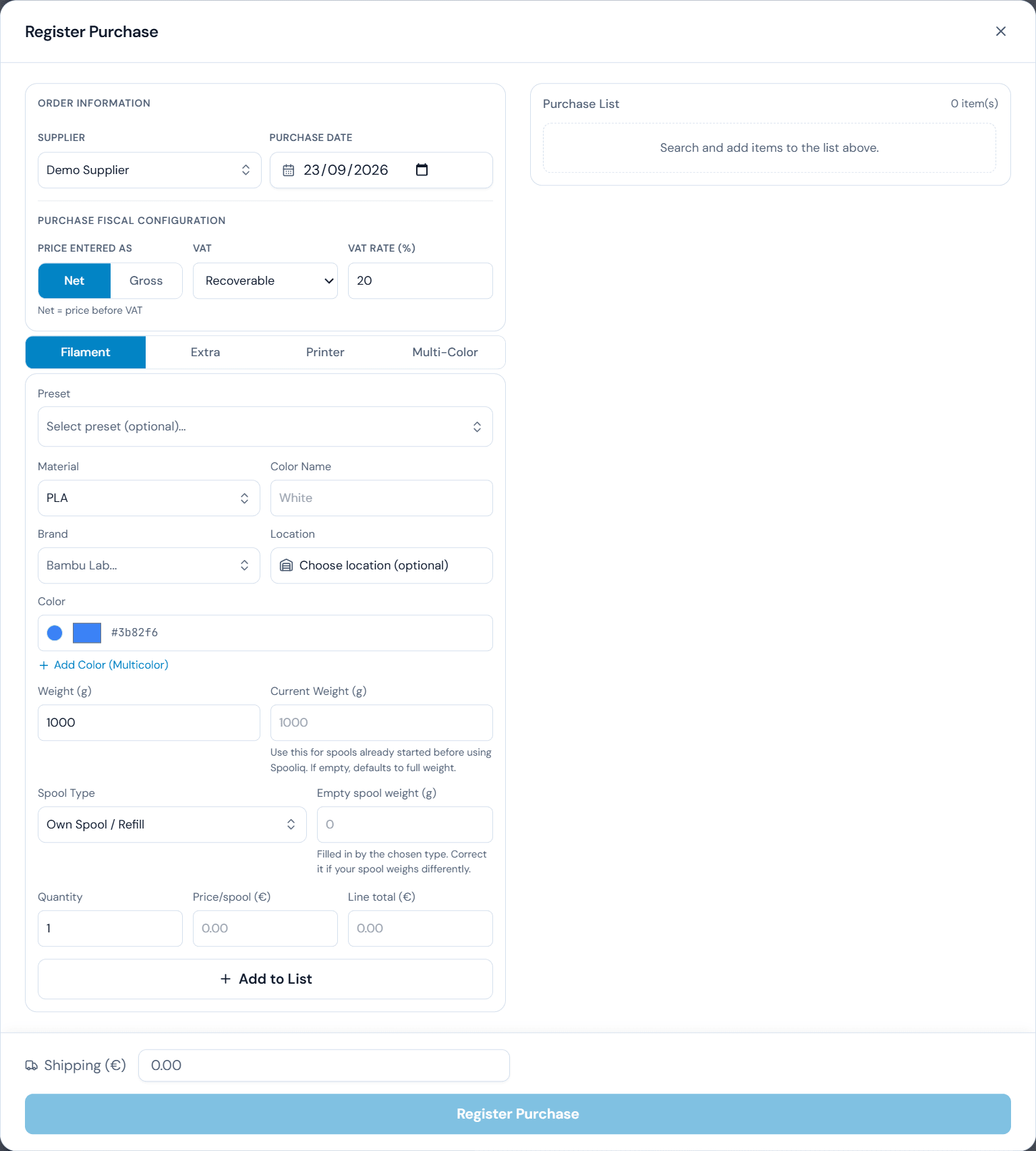Switch to the Extra tab
The height and width of the screenshot is (1151, 1036).
[206, 352]
